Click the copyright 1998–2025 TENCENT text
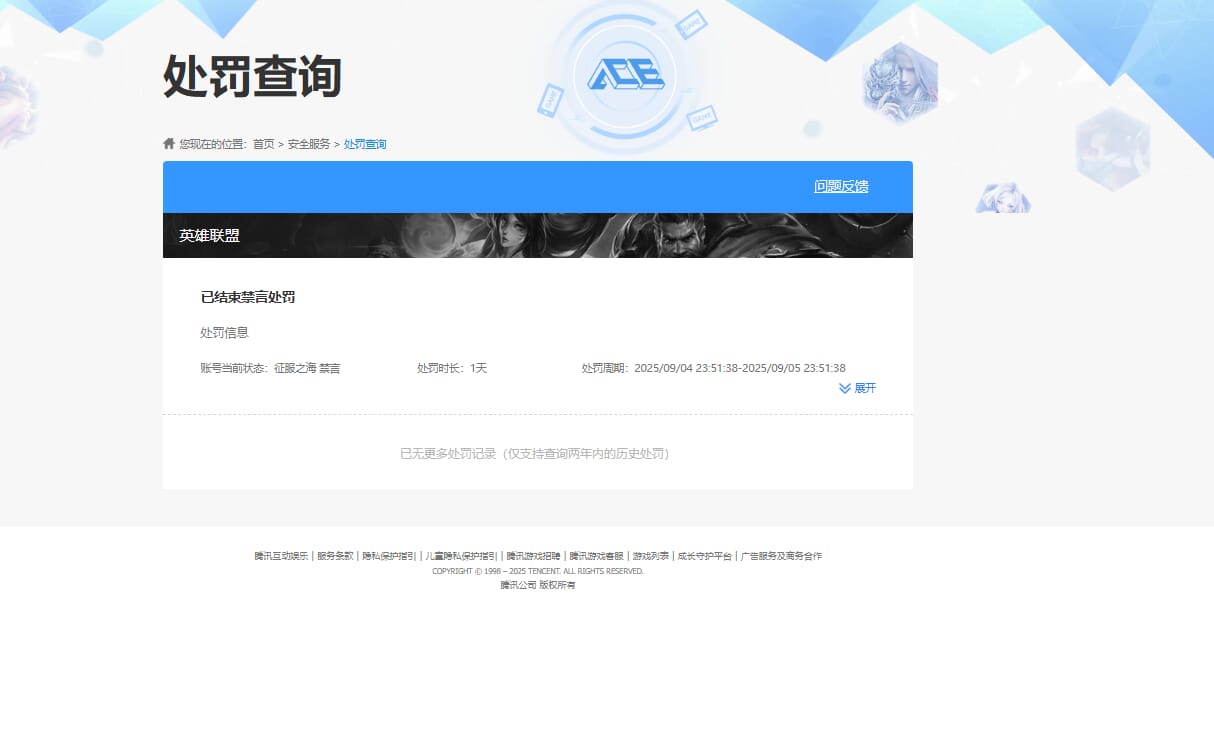 [538, 571]
